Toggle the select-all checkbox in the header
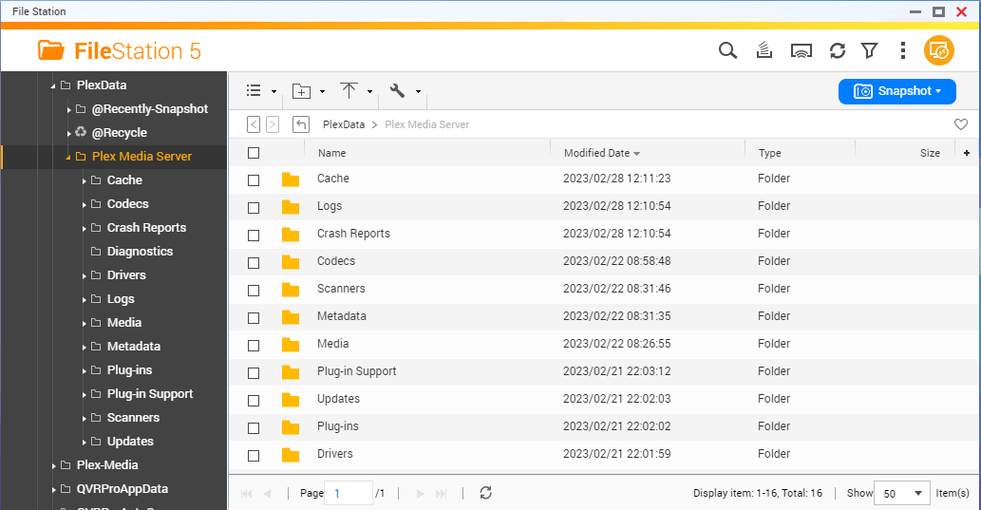 tap(253, 153)
